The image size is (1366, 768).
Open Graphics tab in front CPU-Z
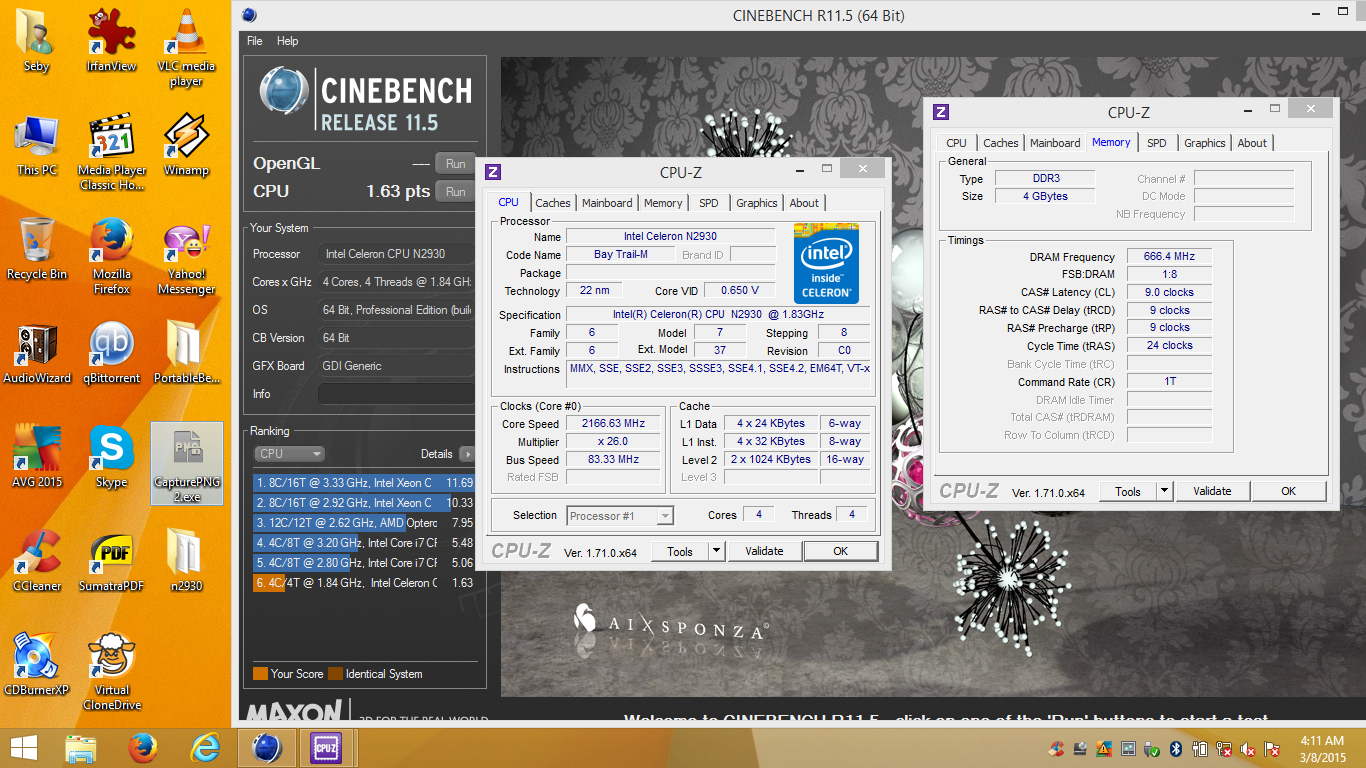757,203
